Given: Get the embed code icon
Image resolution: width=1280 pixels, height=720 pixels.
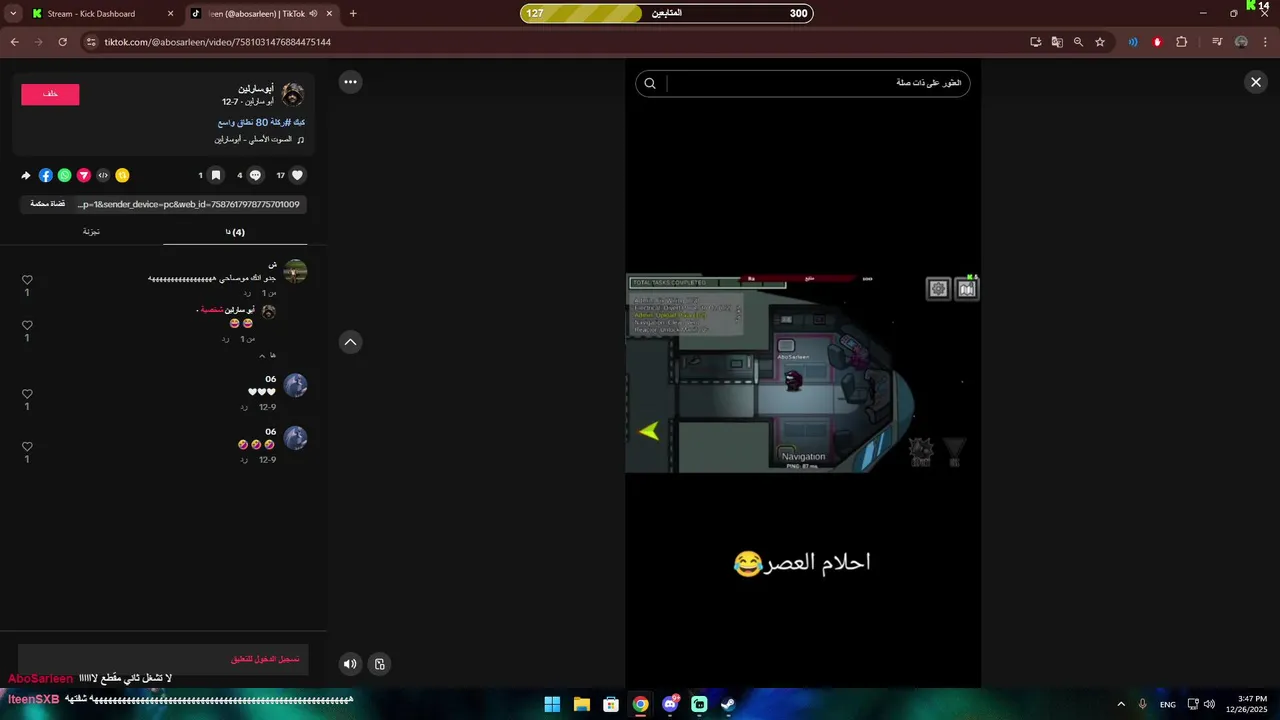Looking at the screenshot, I should click(103, 175).
